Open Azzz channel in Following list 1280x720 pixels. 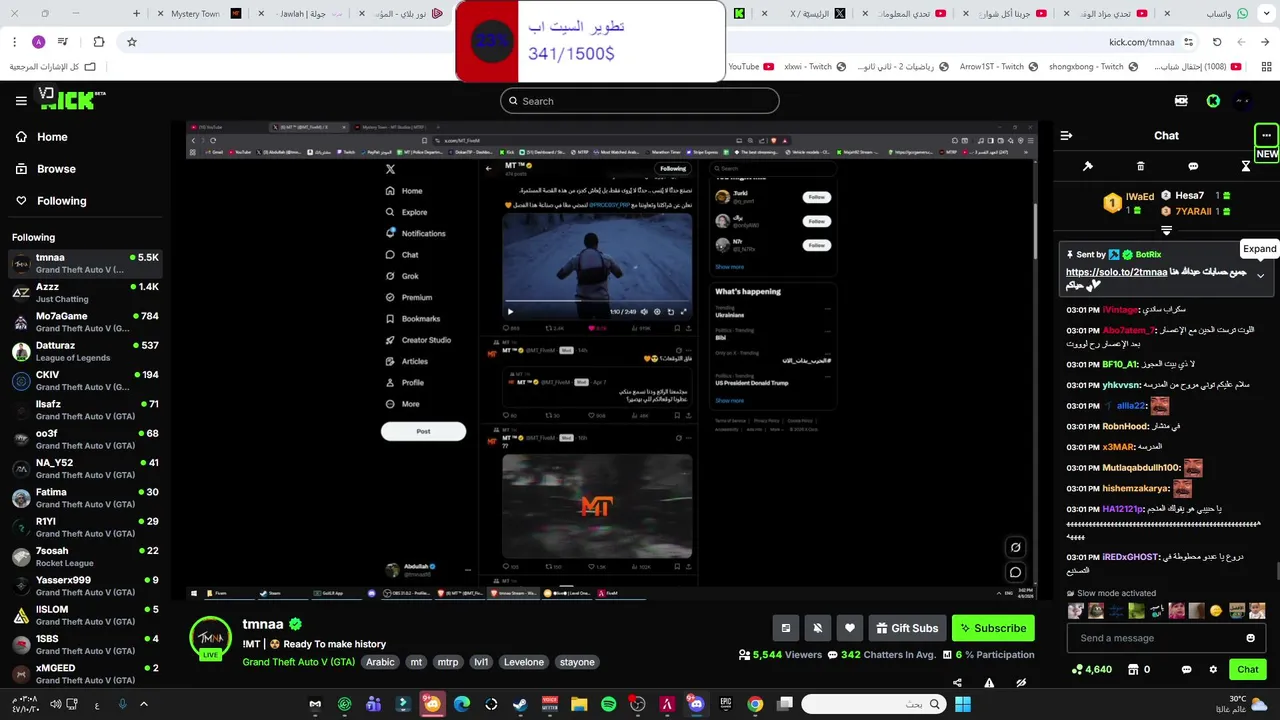click(x=86, y=293)
